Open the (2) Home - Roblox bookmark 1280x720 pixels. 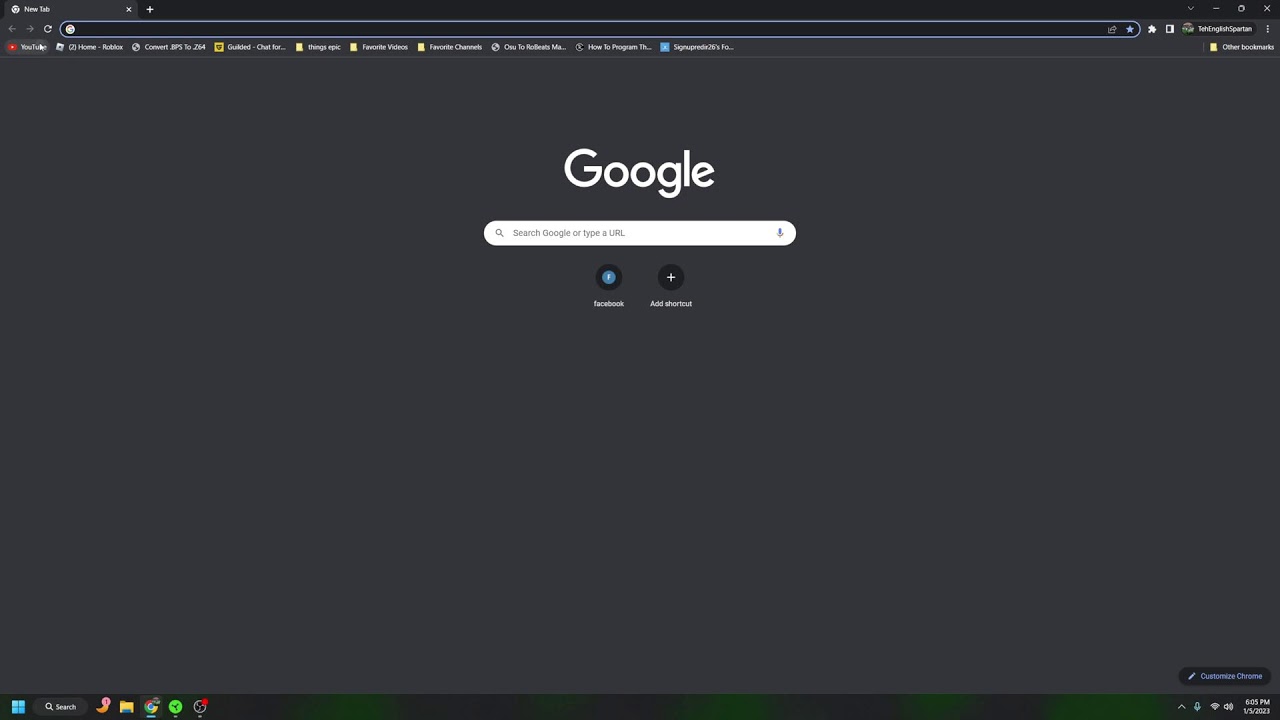tap(90, 47)
